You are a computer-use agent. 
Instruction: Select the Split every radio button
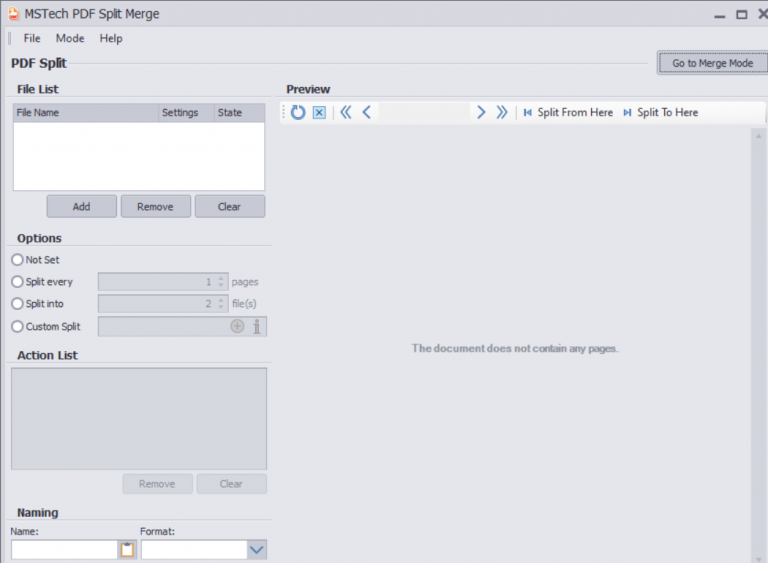[17, 282]
